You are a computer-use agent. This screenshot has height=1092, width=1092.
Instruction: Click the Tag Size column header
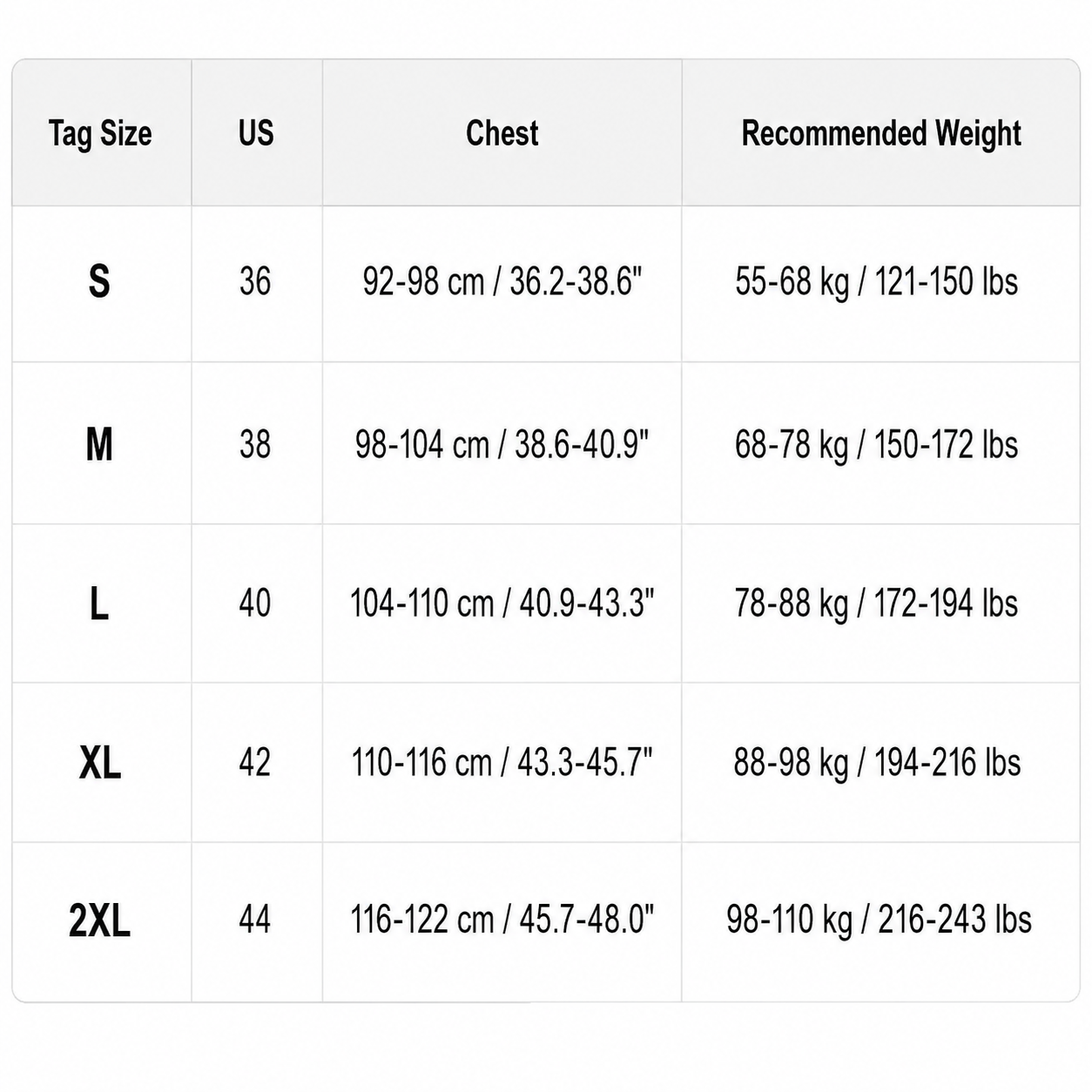100,133
